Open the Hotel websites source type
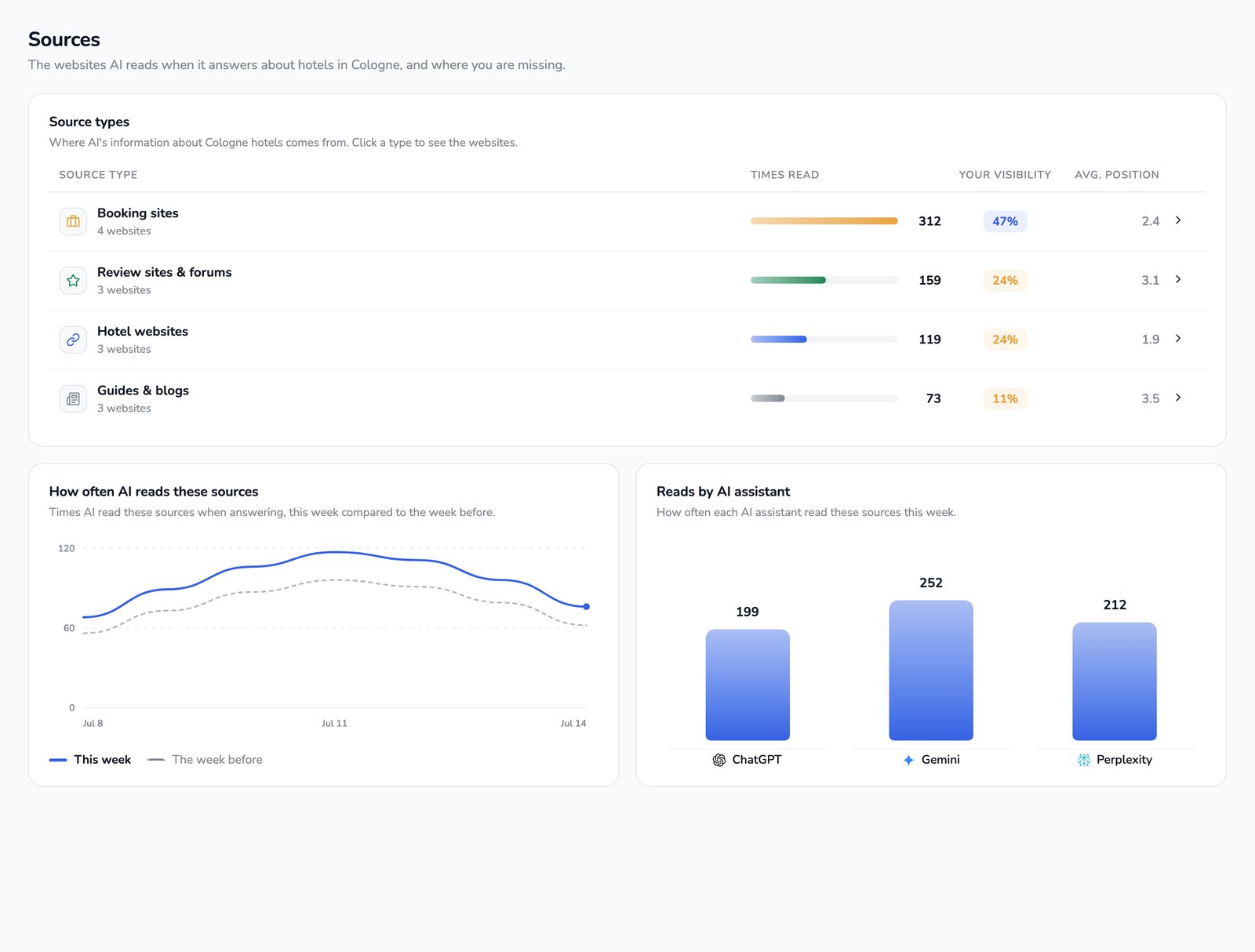Viewport: 1255px width, 952px height. [x=627, y=340]
